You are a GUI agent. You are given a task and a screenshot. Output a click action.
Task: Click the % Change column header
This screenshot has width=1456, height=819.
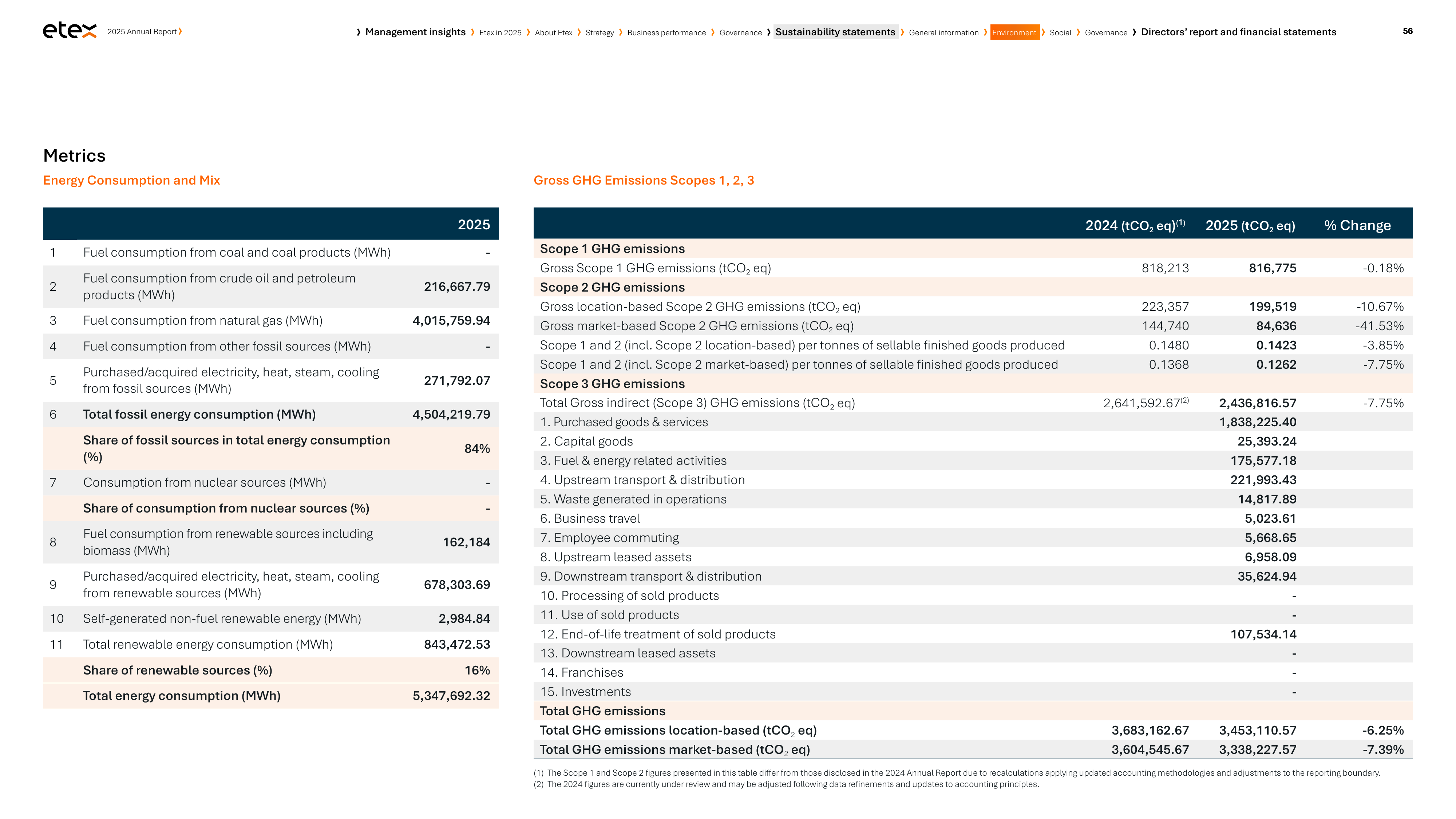point(1357,226)
